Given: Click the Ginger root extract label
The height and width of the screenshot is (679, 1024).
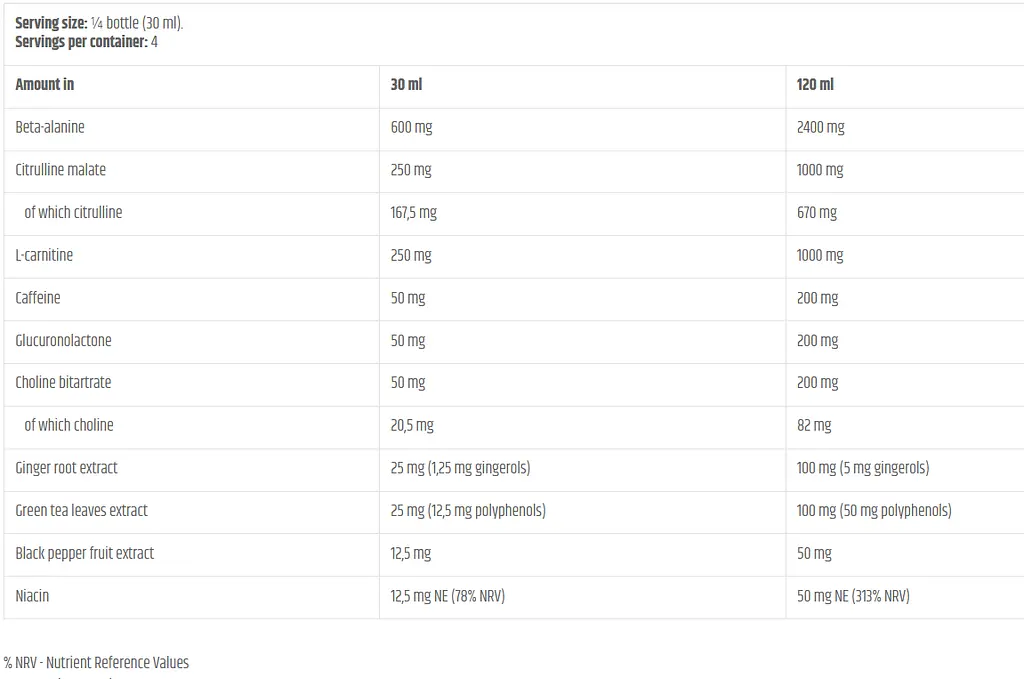Looking at the screenshot, I should (x=66, y=468).
